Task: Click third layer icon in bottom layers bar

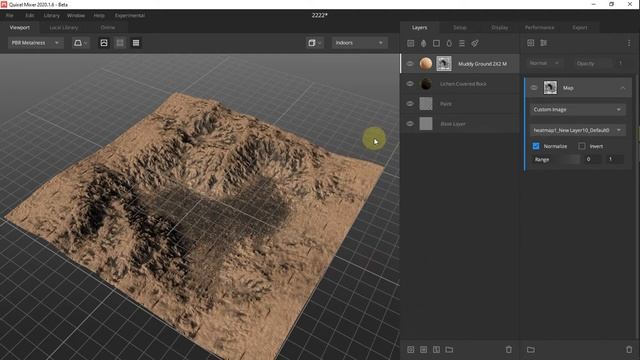Action: pos(436,349)
